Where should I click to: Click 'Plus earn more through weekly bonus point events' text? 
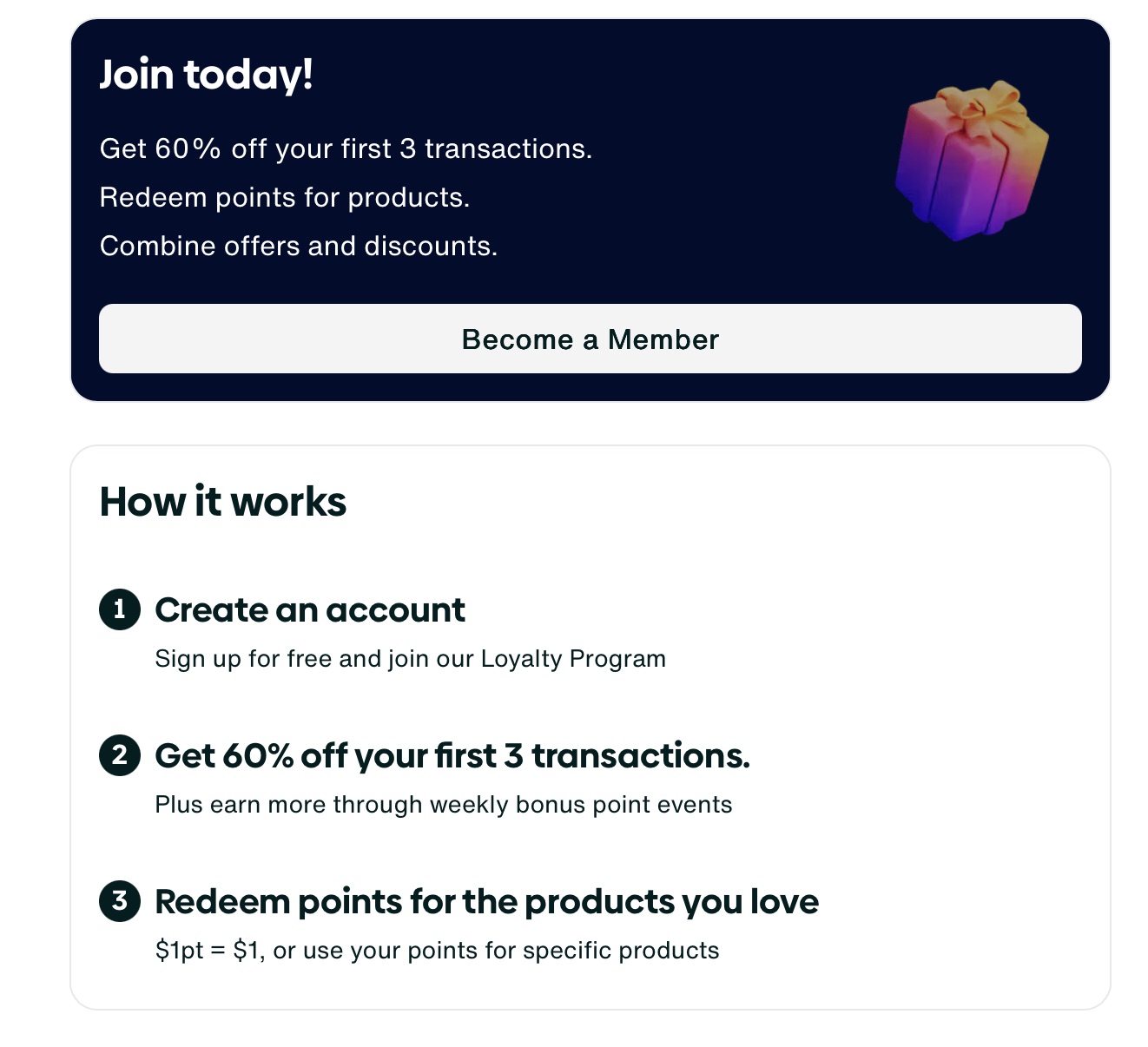click(443, 805)
